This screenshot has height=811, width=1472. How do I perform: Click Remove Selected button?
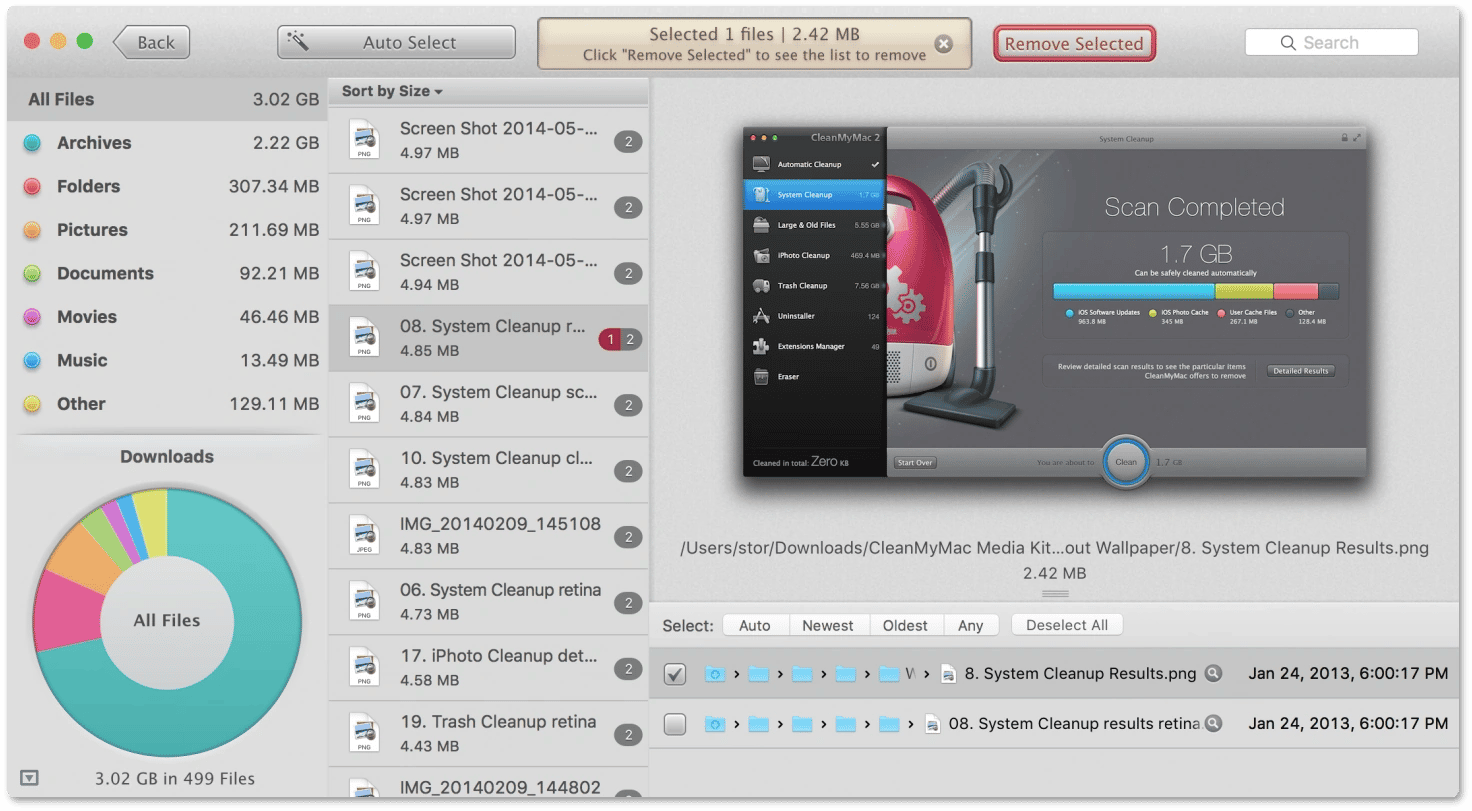(1074, 44)
